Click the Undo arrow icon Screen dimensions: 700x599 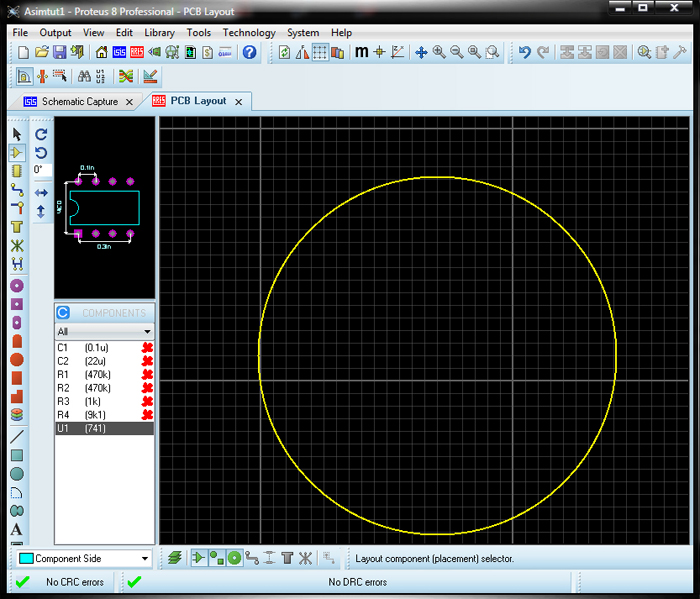(525, 53)
